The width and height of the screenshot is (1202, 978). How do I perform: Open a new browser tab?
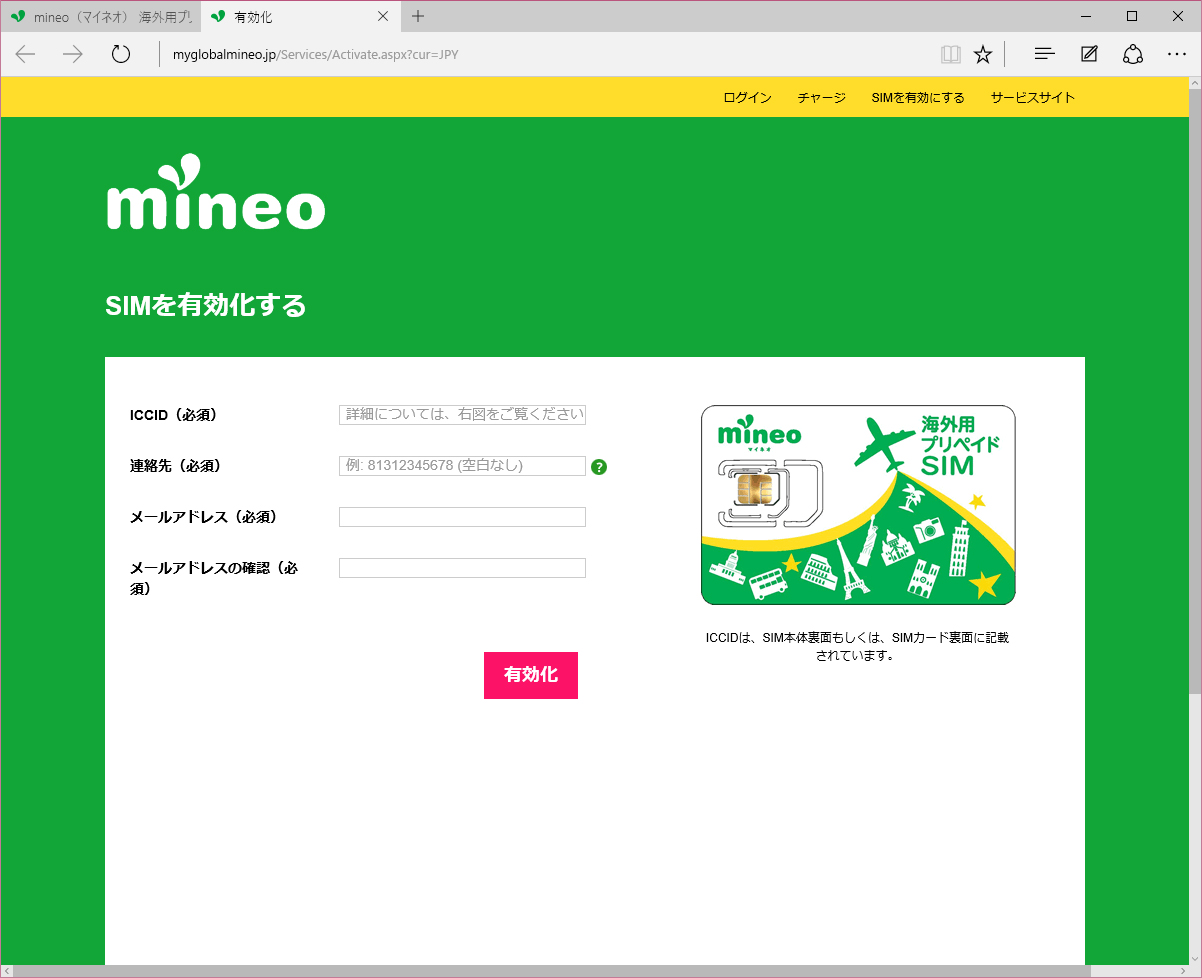click(417, 16)
